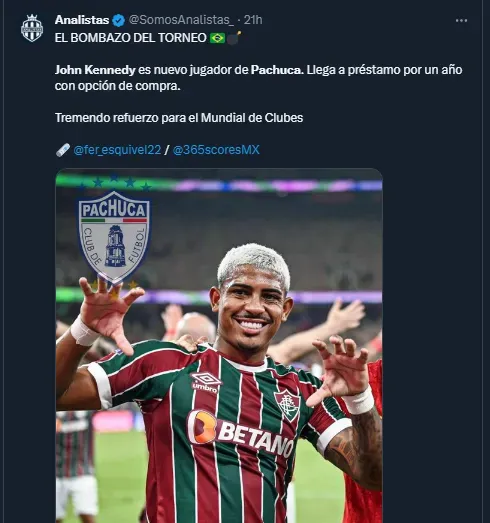Image resolution: width=490 pixels, height=523 pixels.
Task: Open the @365scoresMX mention
Action: (x=216, y=149)
